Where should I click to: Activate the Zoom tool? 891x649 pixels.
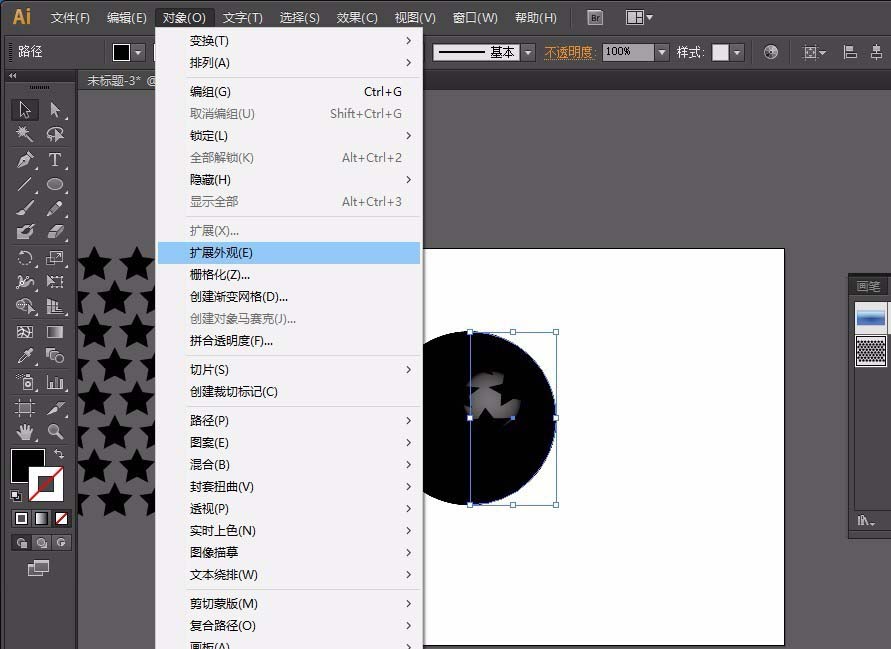pyautogui.click(x=55, y=432)
